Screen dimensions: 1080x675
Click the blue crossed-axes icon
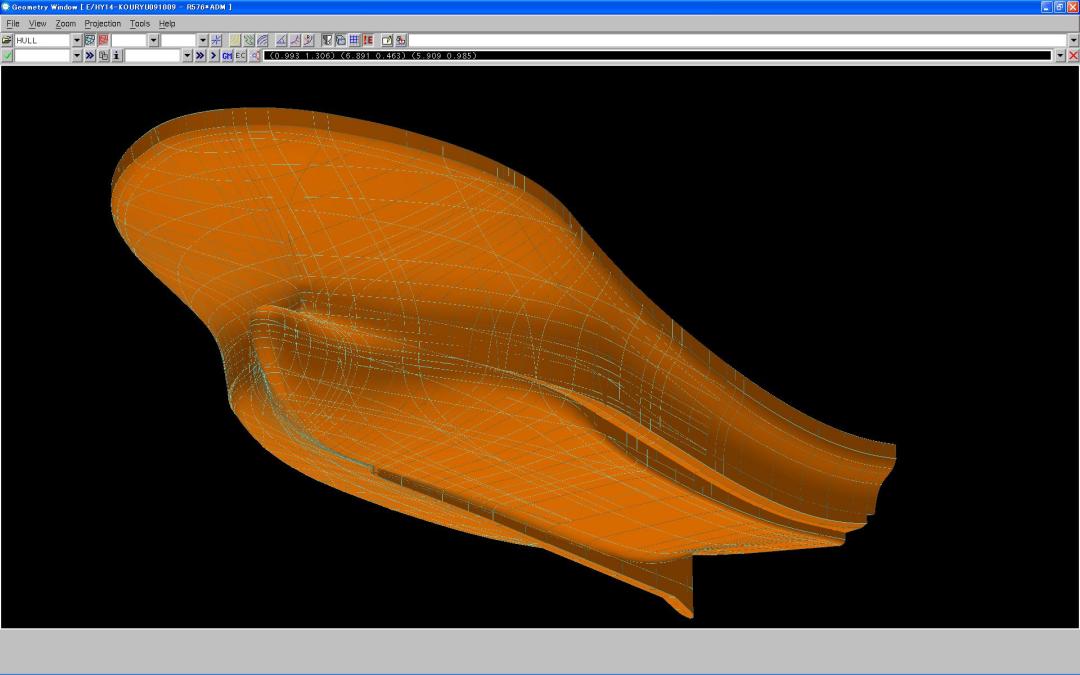coord(217,40)
